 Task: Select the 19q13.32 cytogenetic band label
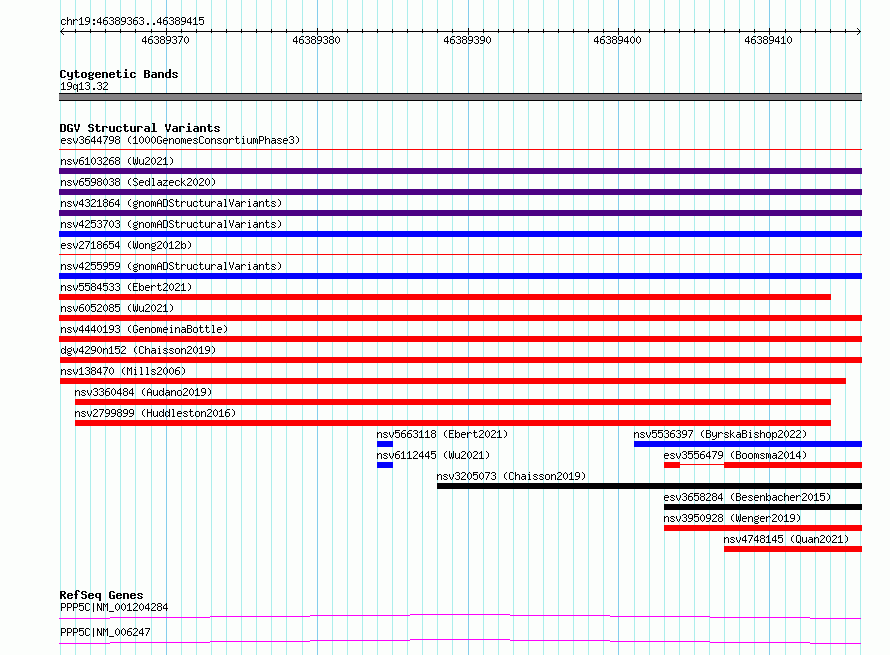tap(84, 86)
